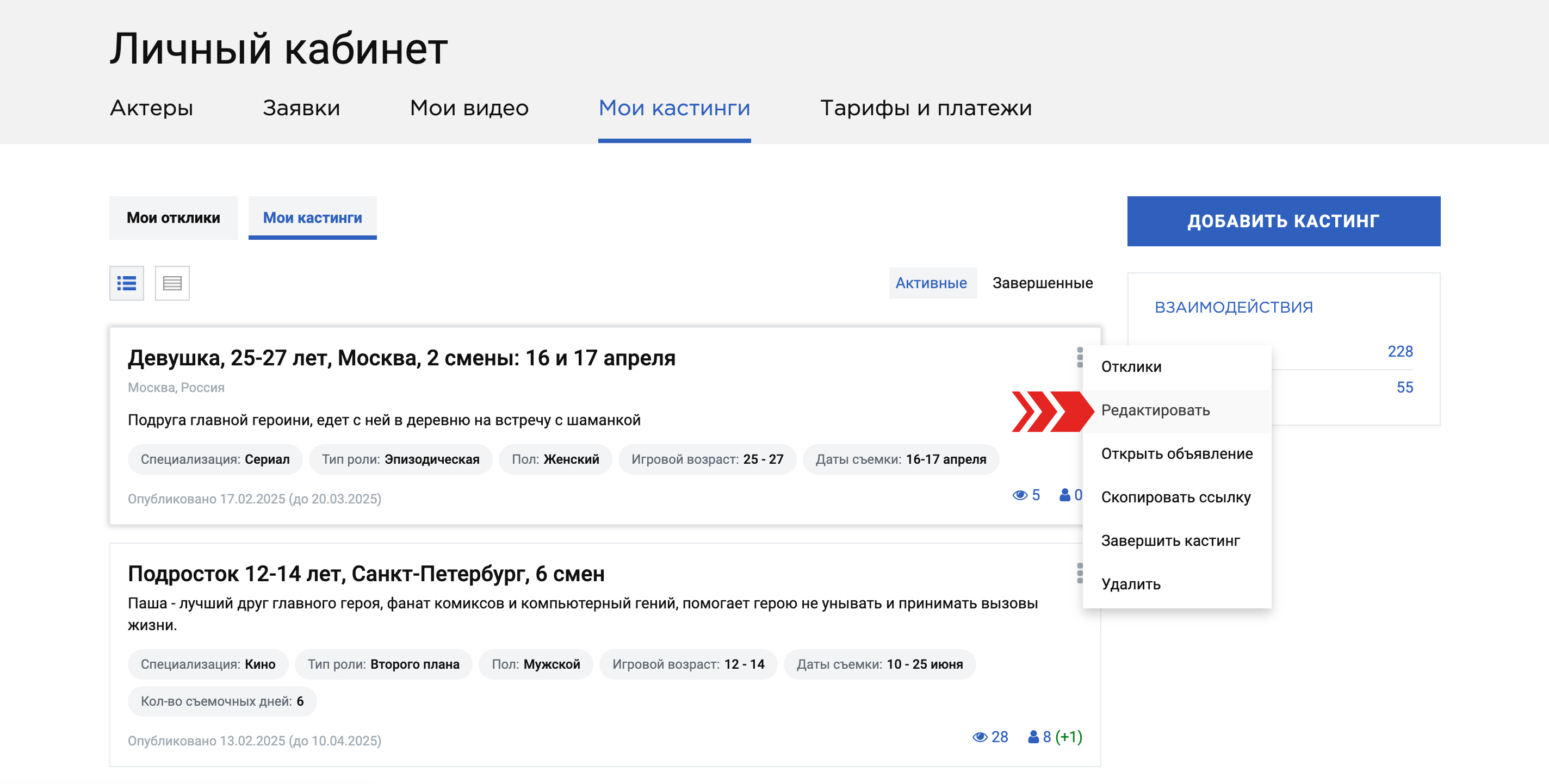Select the Мои кастинги top tab
This screenshot has width=1549, height=784.
(674, 108)
